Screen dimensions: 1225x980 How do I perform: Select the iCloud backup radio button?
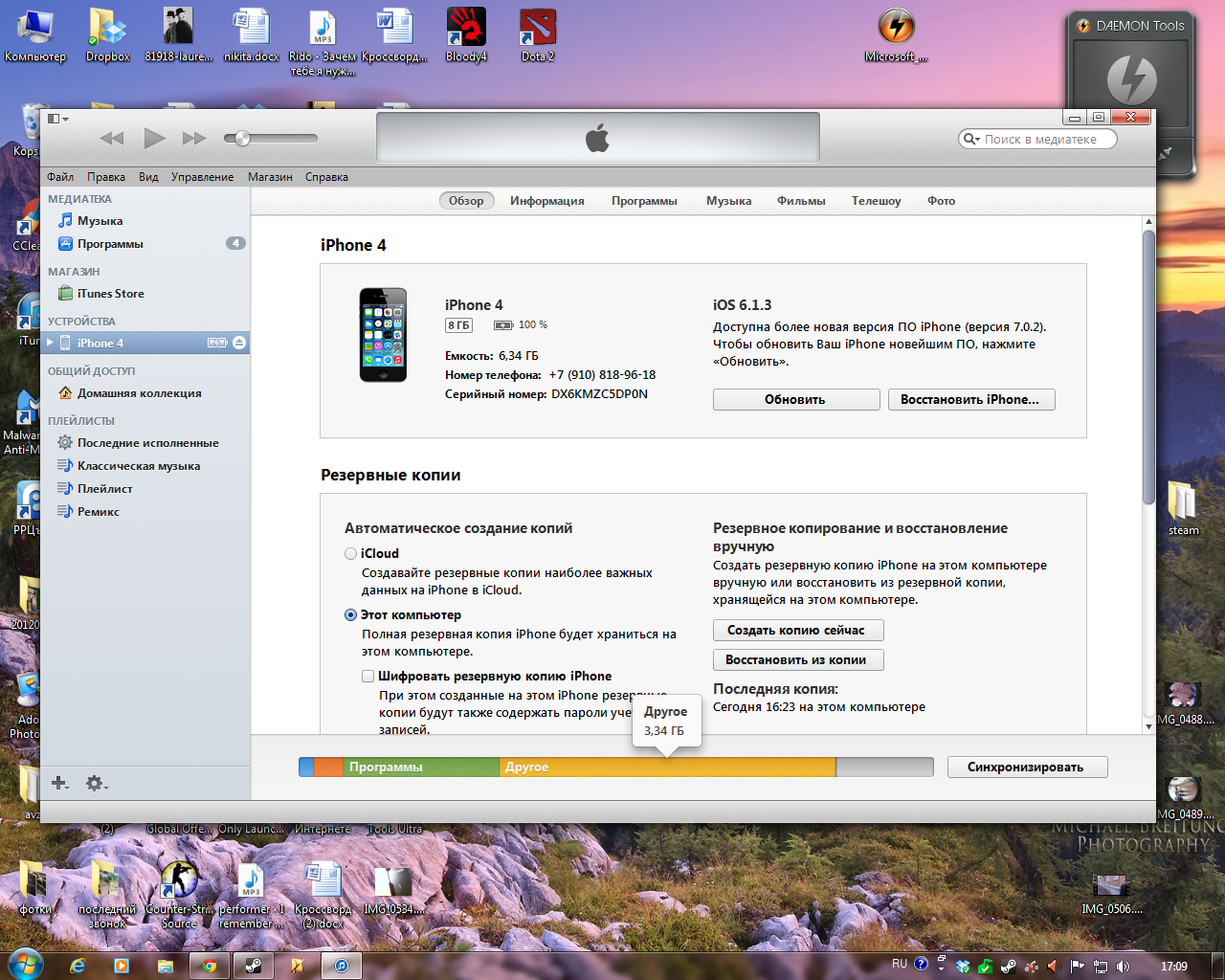click(x=350, y=553)
